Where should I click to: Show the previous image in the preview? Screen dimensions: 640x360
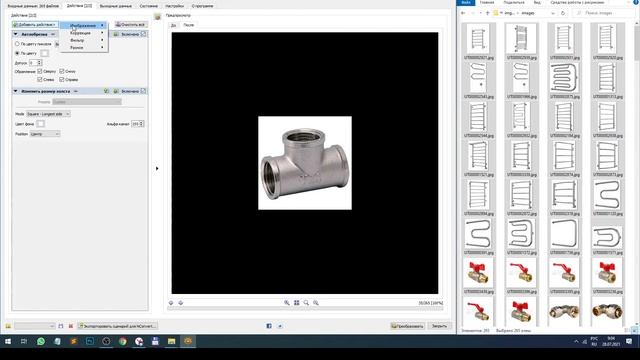pyautogui.click(x=171, y=303)
